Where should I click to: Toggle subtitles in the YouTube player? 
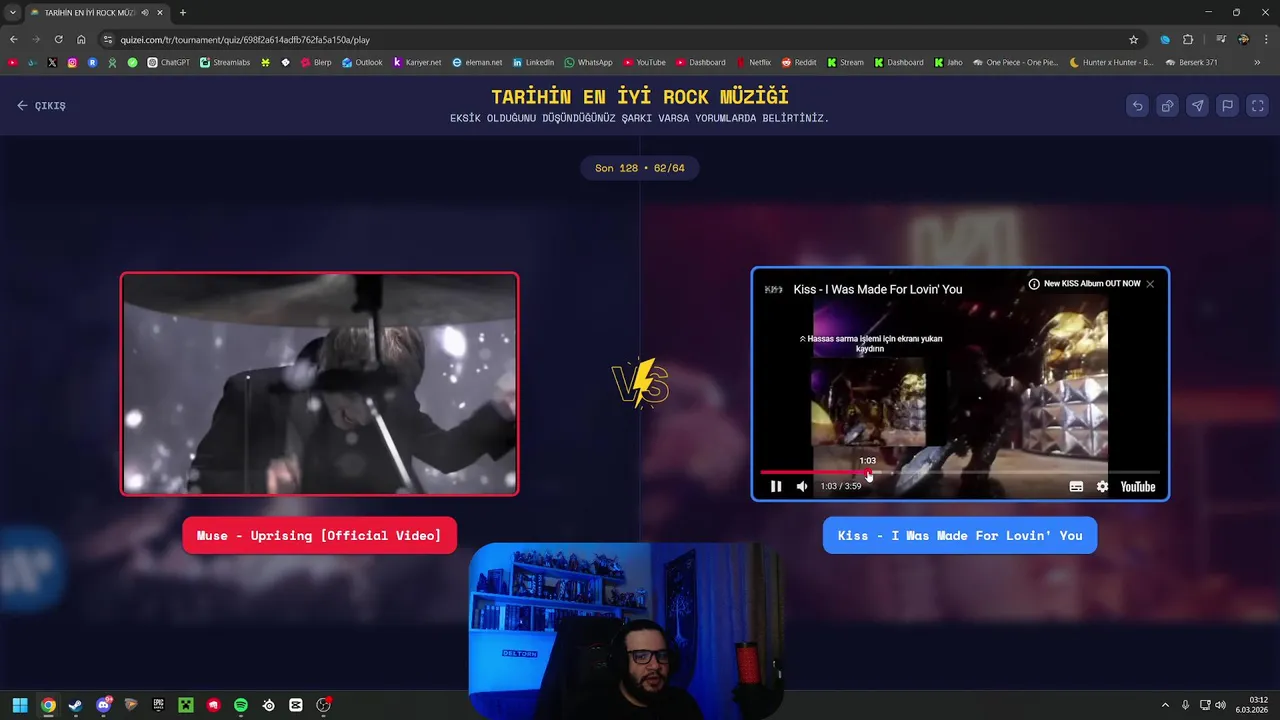click(1076, 487)
